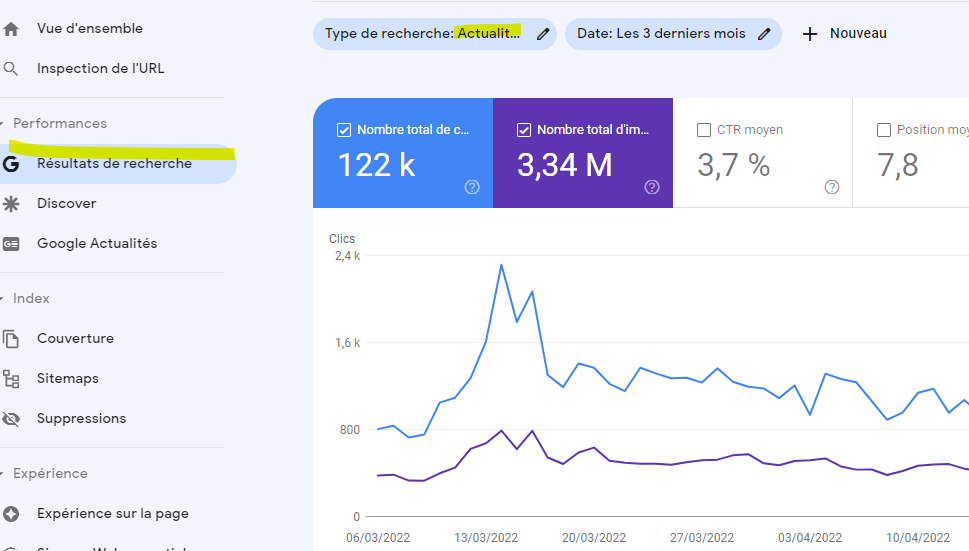Uncheck the Nombre total d'impressions checkbox

coord(524,130)
